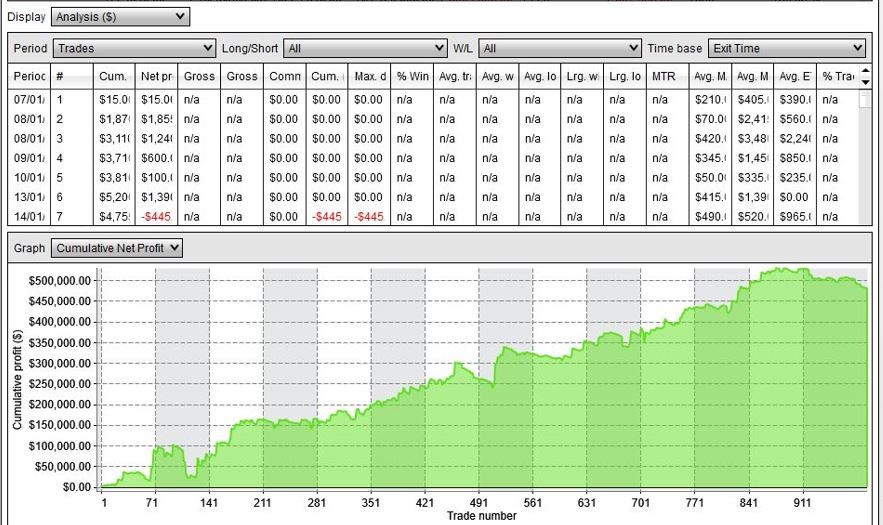The height and width of the screenshot is (525, 883).
Task: Select the 07/01 period cell in row 1
Action: tap(29, 100)
